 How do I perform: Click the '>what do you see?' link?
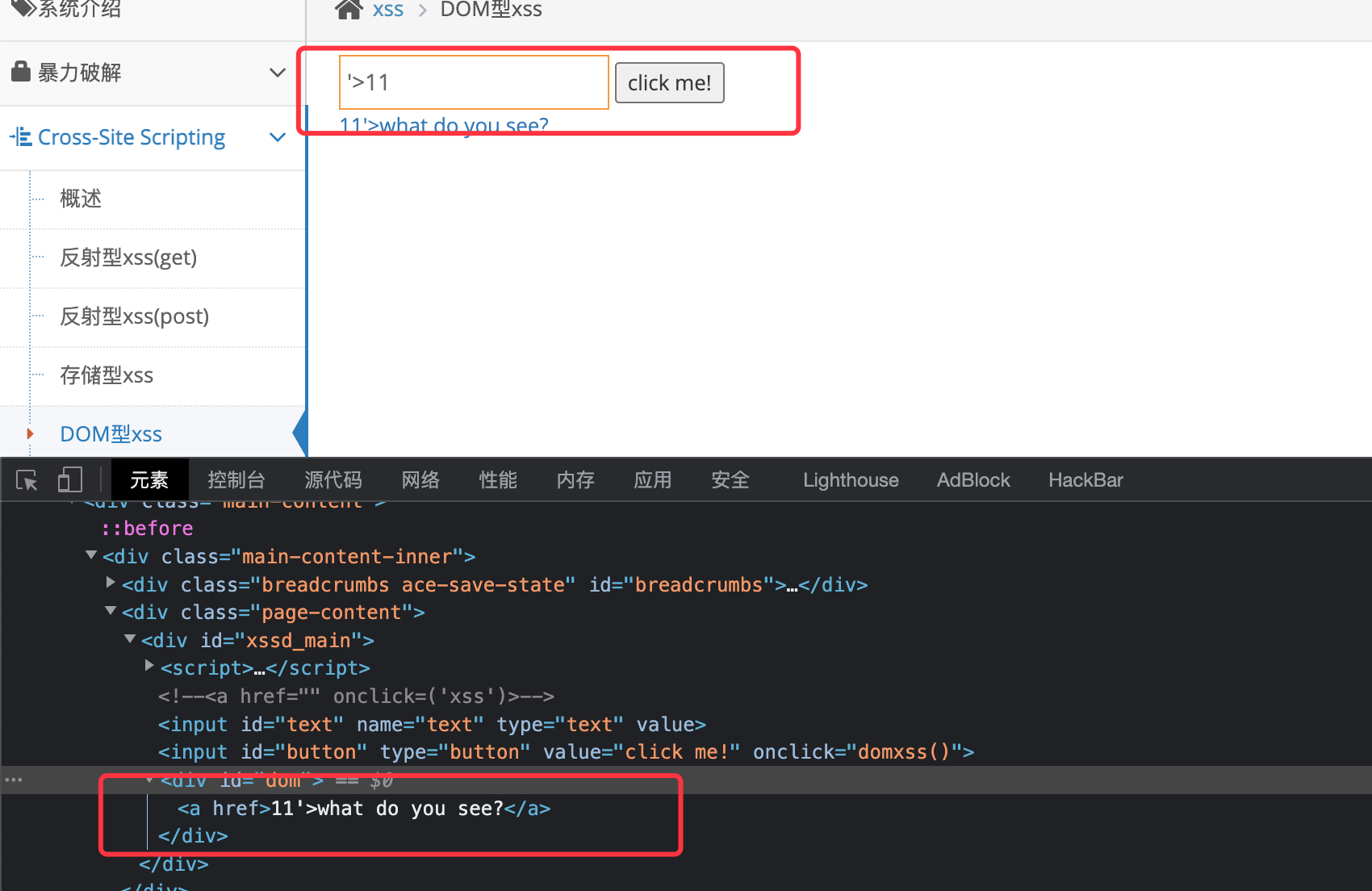pyautogui.click(x=444, y=125)
